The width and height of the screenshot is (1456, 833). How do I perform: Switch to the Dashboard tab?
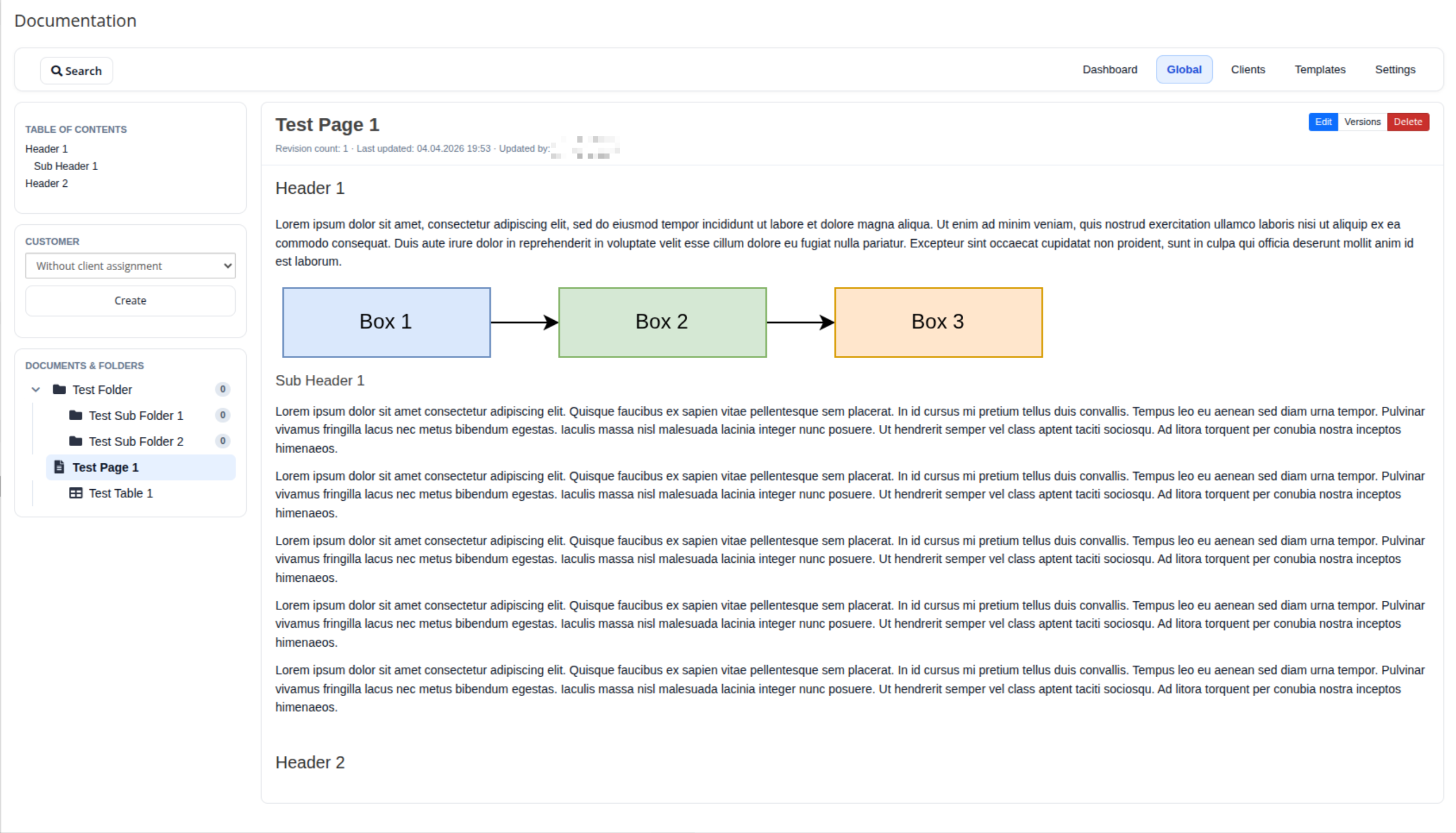[x=1109, y=70]
